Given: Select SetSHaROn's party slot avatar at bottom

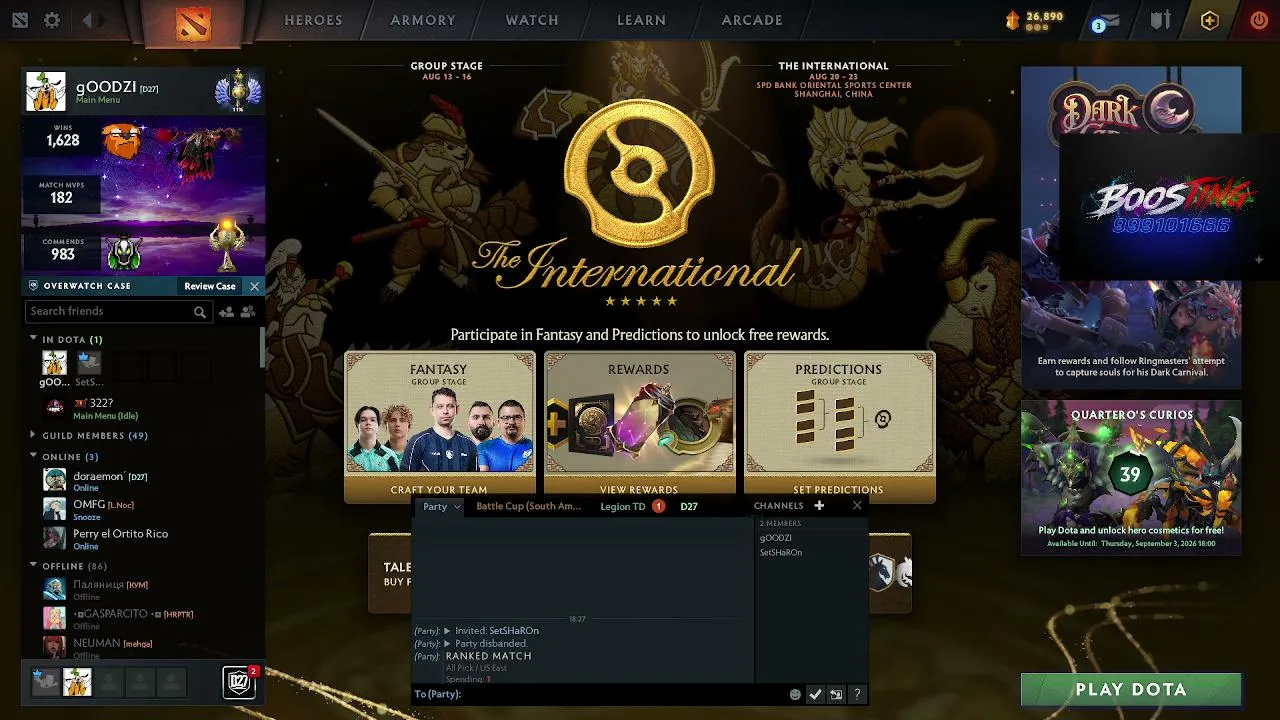Looking at the screenshot, I should [x=45, y=682].
